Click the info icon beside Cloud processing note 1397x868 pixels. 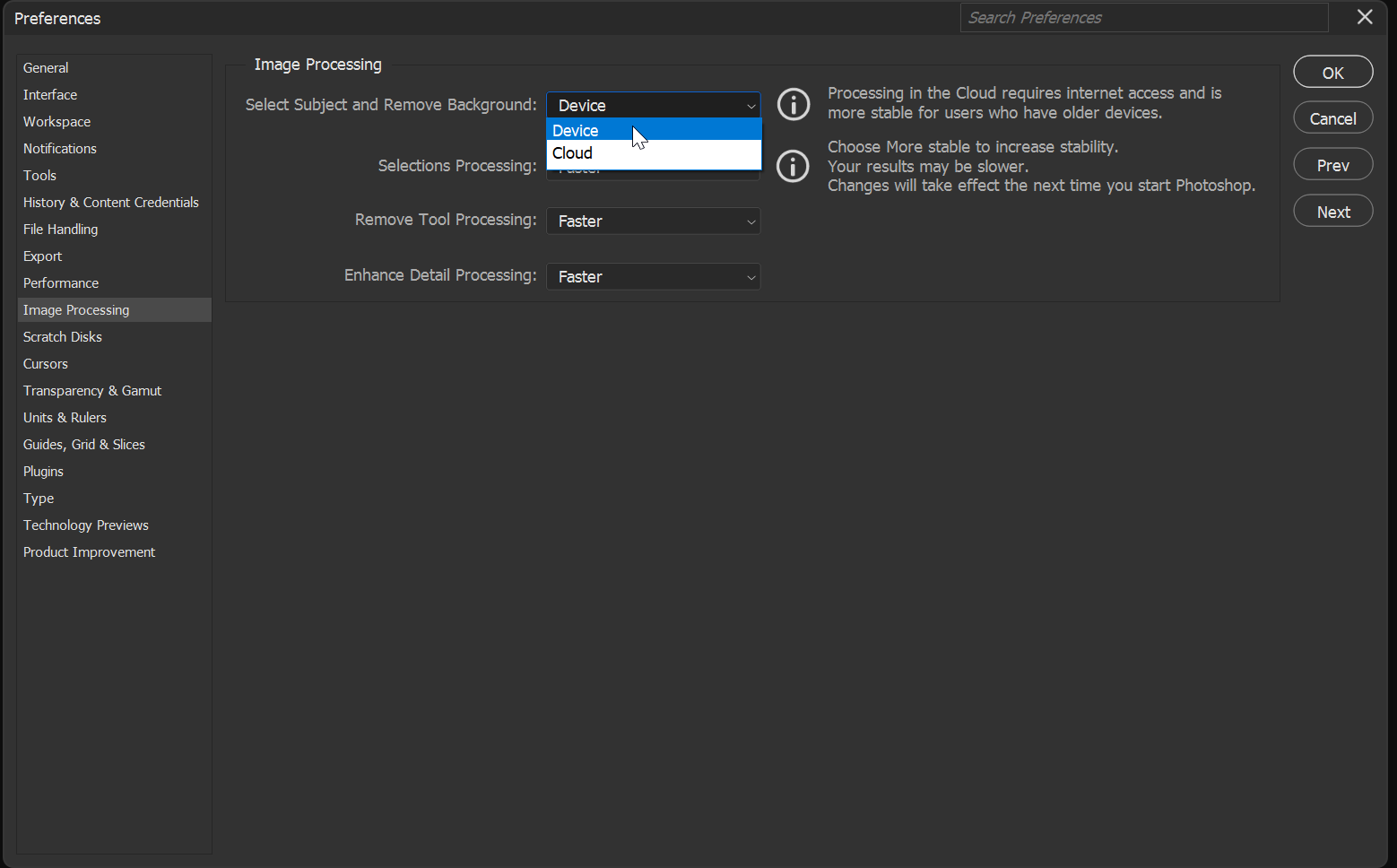pos(793,104)
